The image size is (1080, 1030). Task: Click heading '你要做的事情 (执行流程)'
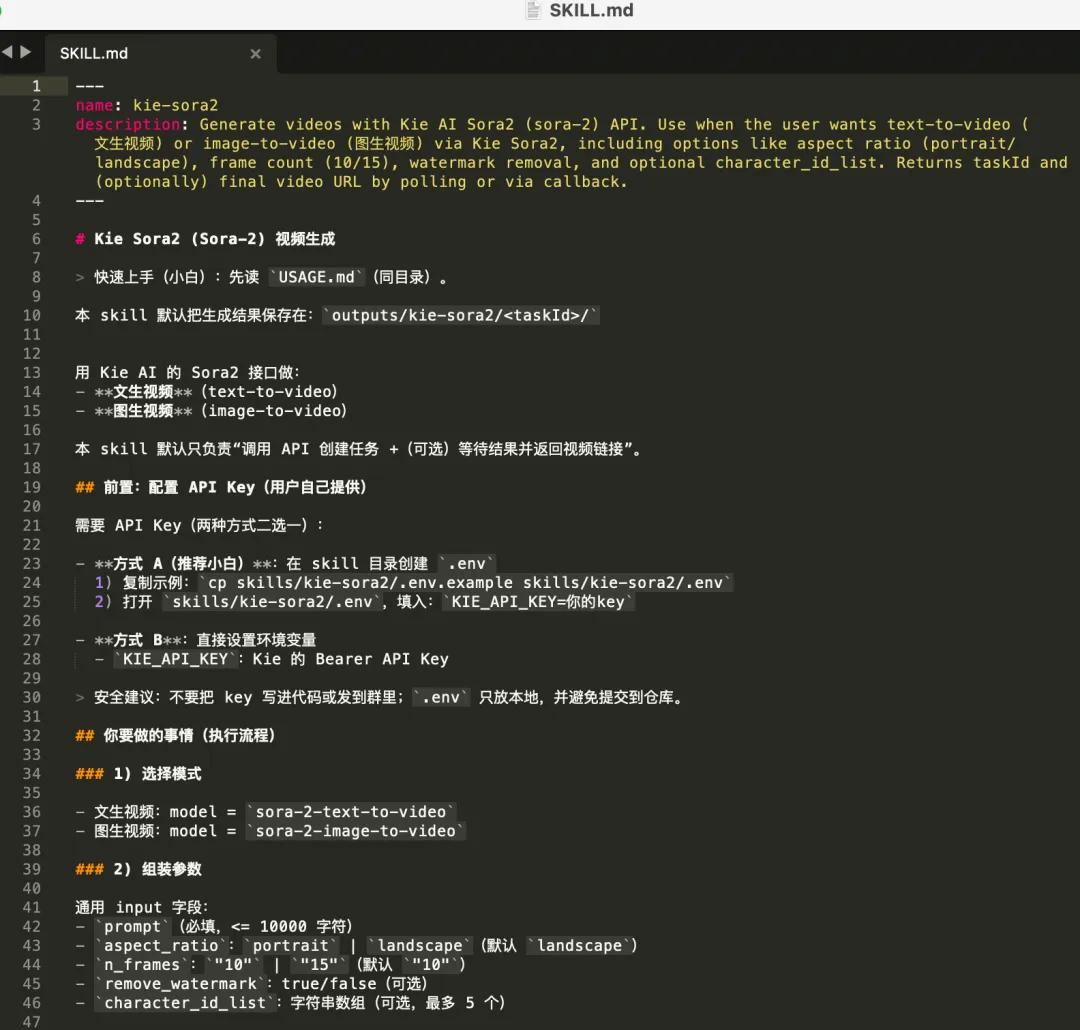(189, 735)
